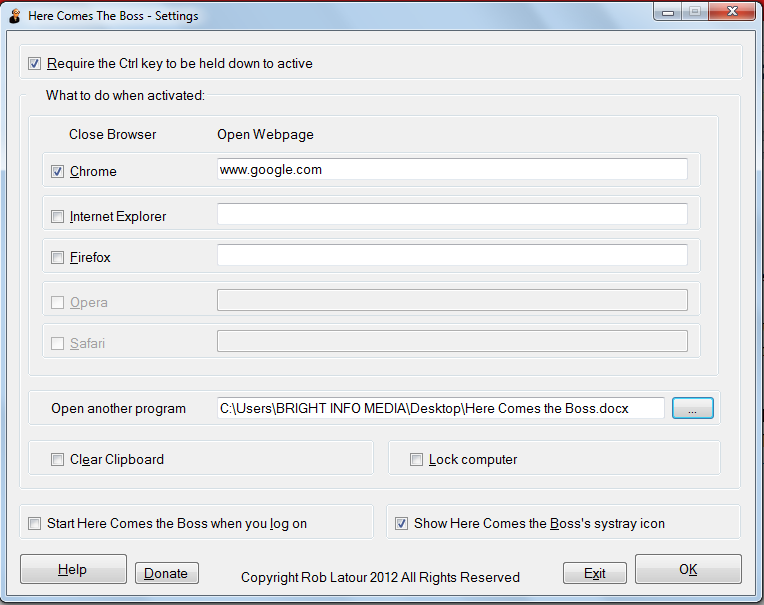764x605 pixels.
Task: Click the Firefox webpage input field
Action: pyautogui.click(x=452, y=255)
